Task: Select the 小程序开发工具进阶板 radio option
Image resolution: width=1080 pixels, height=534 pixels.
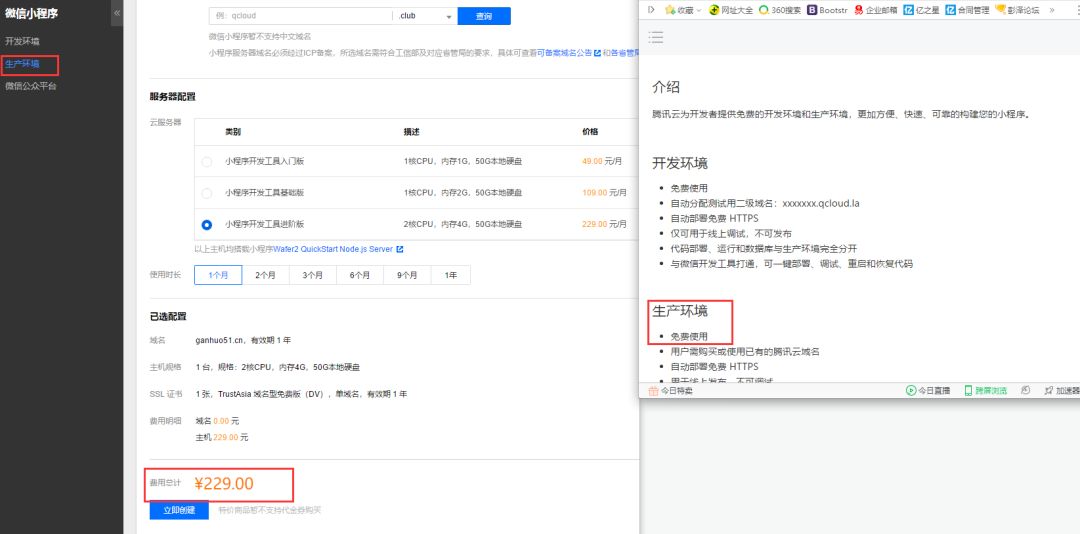Action: [207, 225]
